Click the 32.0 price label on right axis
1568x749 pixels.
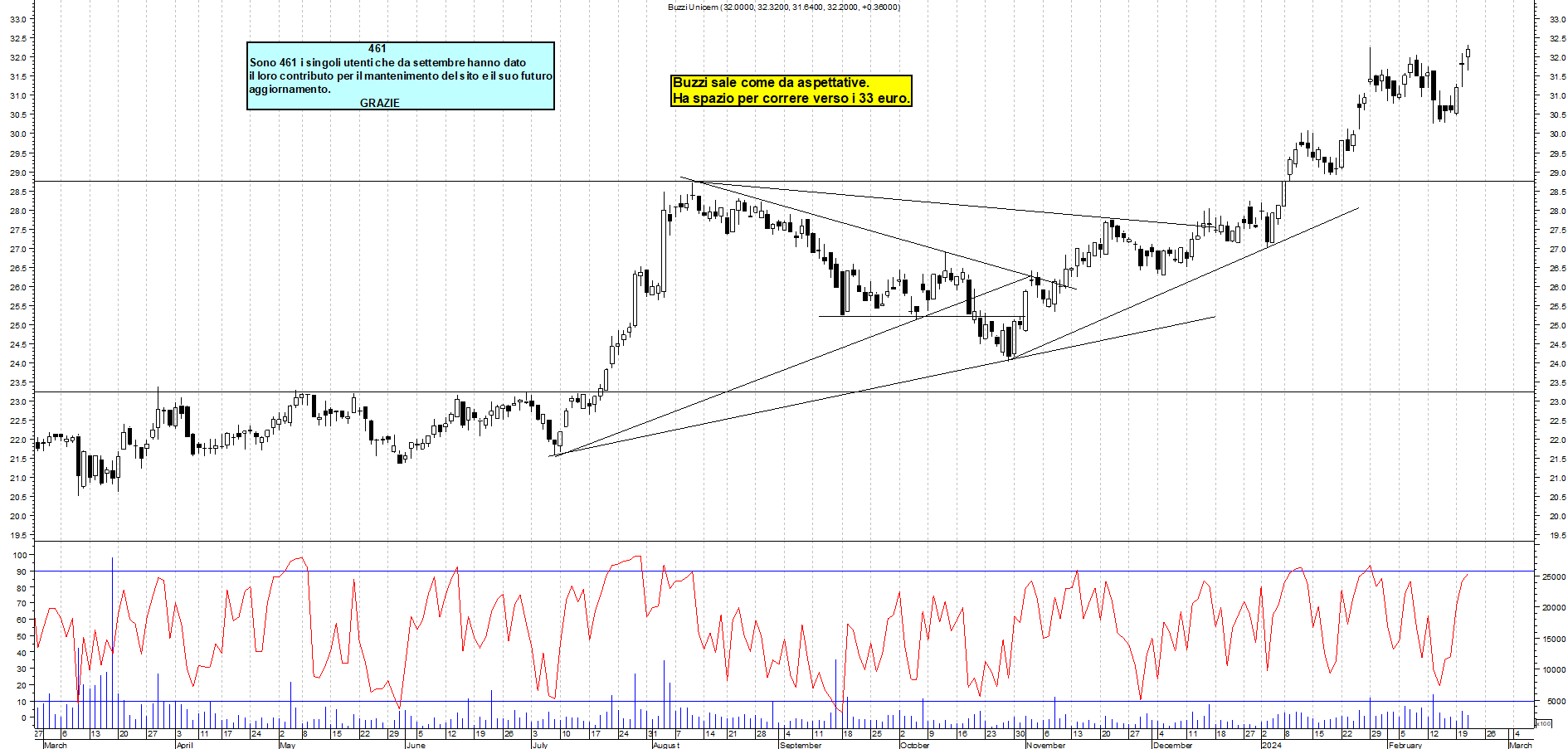[x=1557, y=57]
